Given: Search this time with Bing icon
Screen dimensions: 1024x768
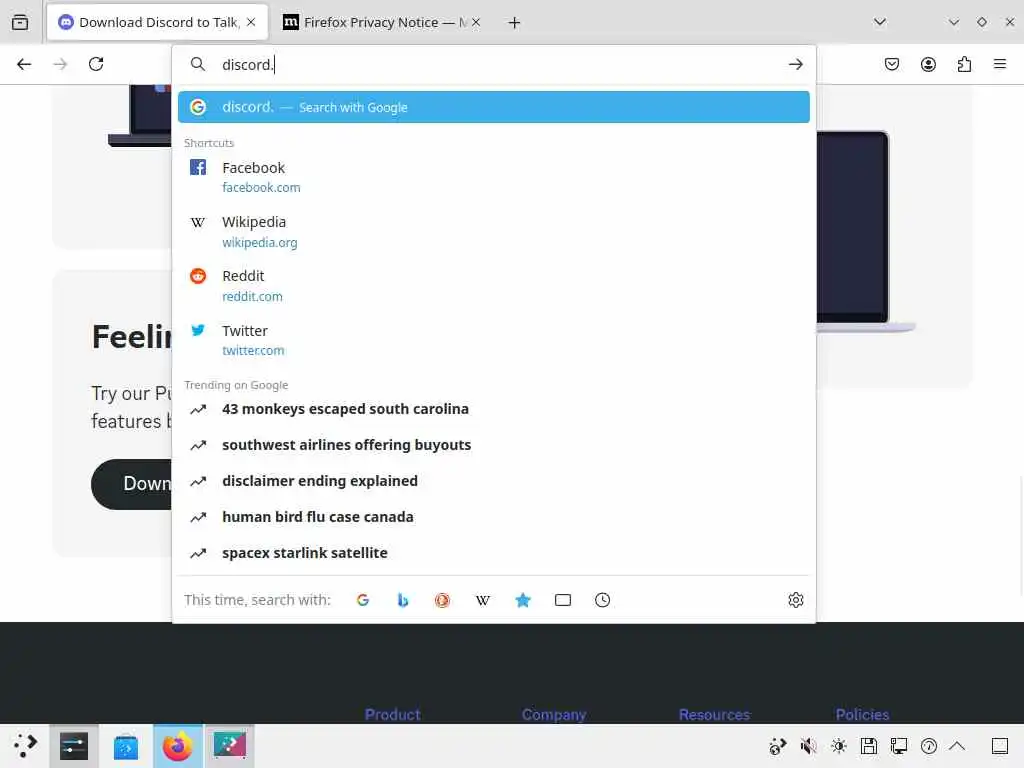Looking at the screenshot, I should pyautogui.click(x=403, y=600).
